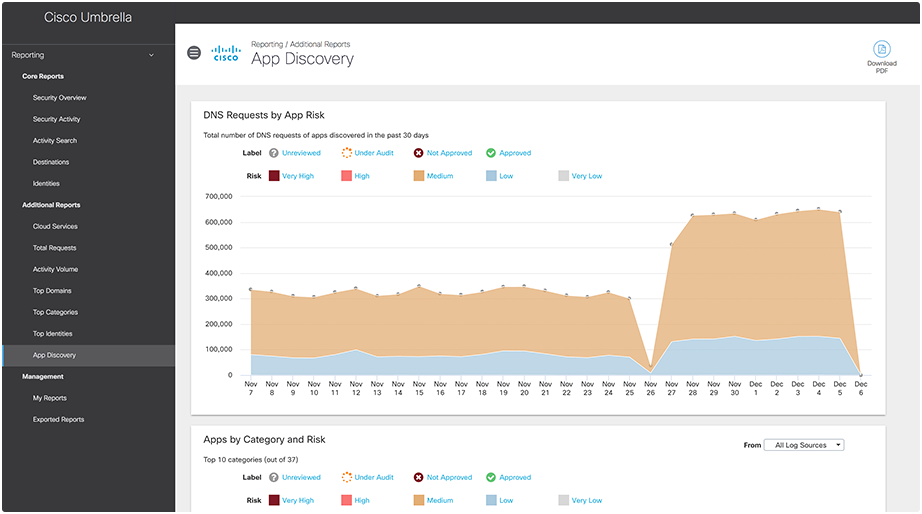
Task: Click the hamburger menu icon
Action: pyautogui.click(x=194, y=53)
